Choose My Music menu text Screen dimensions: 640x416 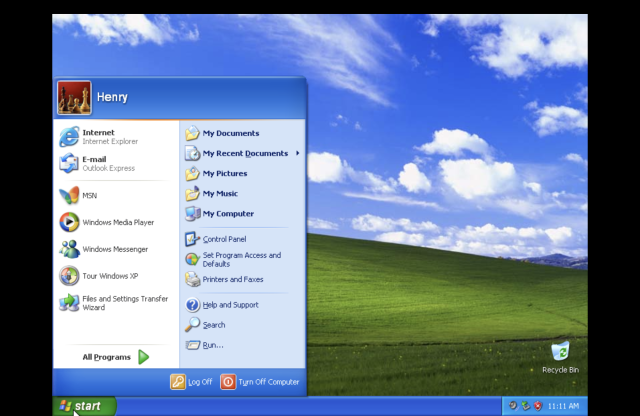click(x=220, y=194)
